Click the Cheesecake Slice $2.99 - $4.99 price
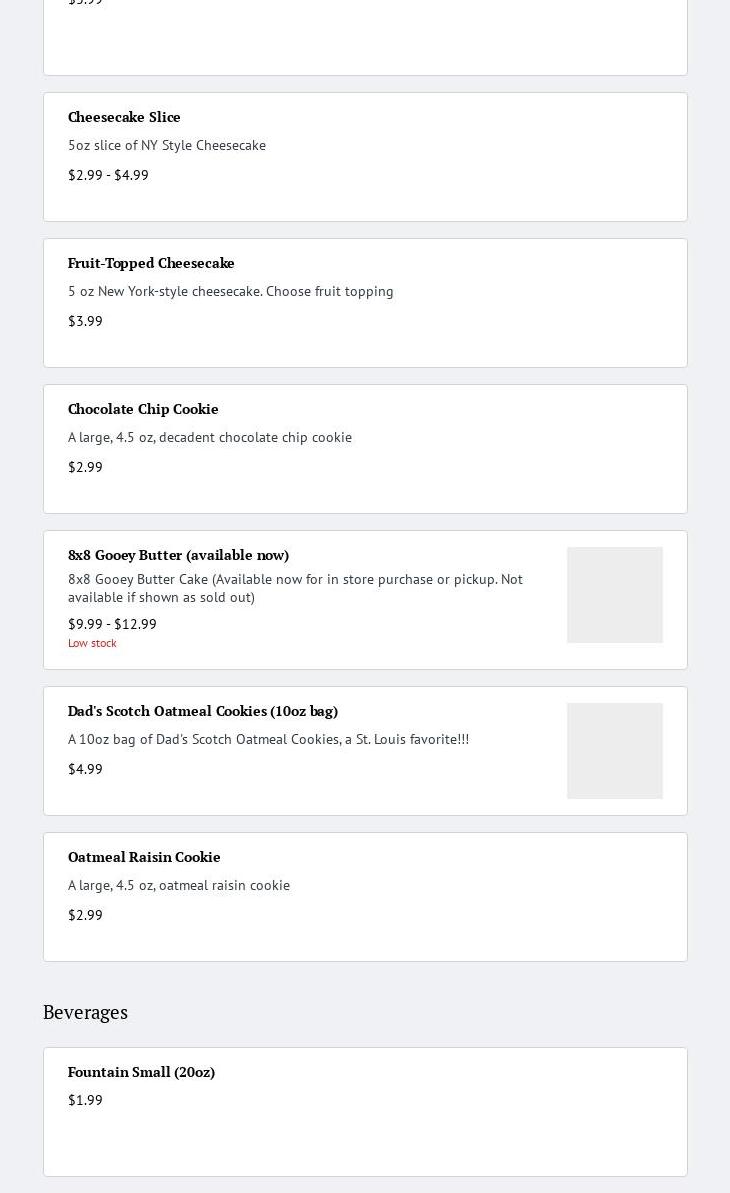The height and width of the screenshot is (1193, 730). click(x=108, y=175)
